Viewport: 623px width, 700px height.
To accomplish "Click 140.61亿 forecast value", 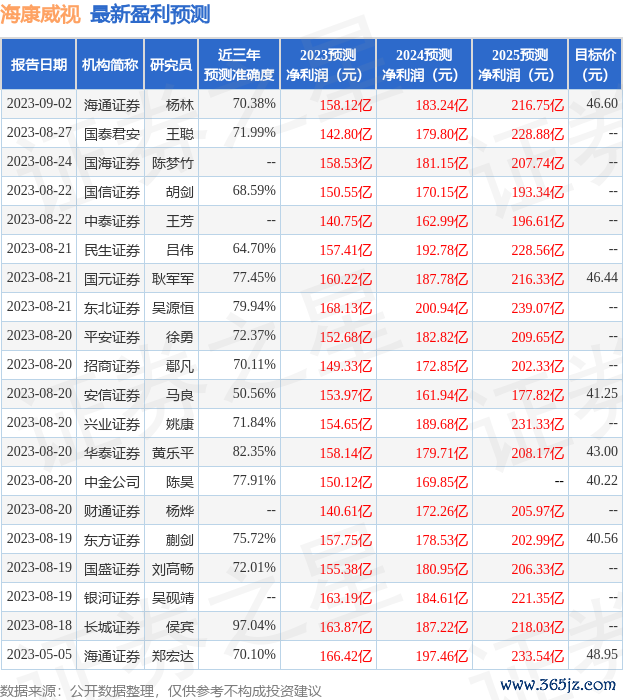I will (x=346, y=512).
